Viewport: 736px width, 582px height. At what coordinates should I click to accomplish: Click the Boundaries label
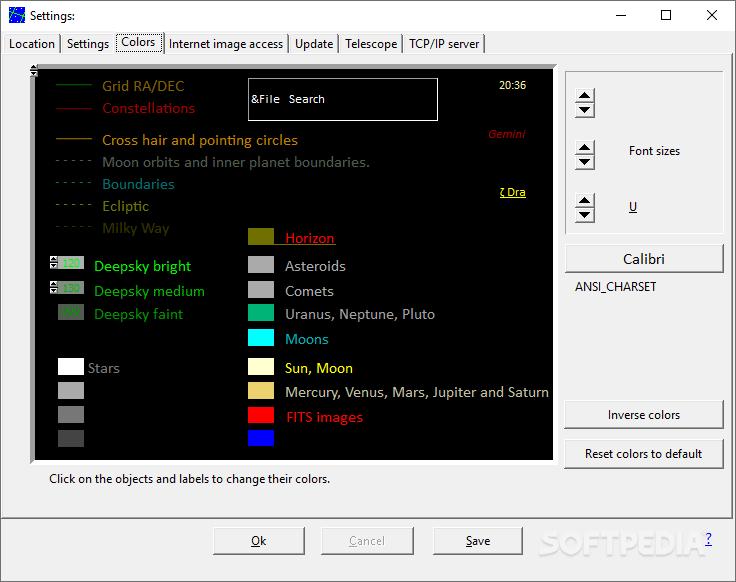click(x=138, y=184)
